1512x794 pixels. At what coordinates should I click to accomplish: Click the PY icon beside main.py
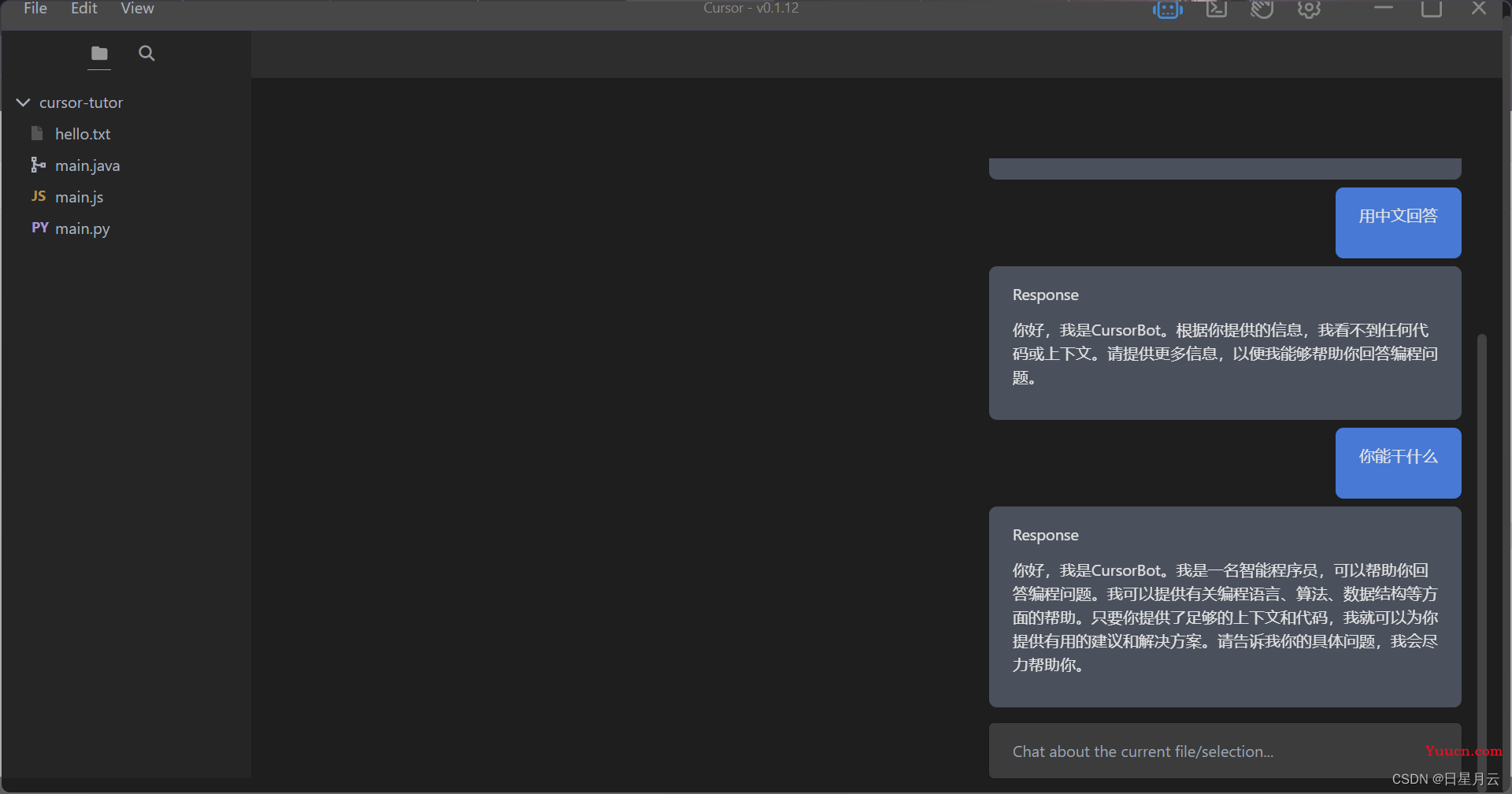click(x=40, y=228)
